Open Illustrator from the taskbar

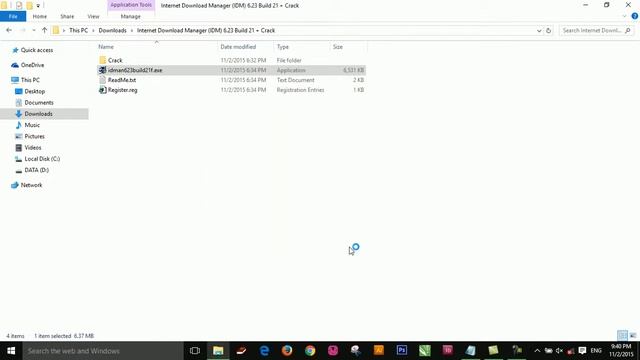[x=379, y=351]
